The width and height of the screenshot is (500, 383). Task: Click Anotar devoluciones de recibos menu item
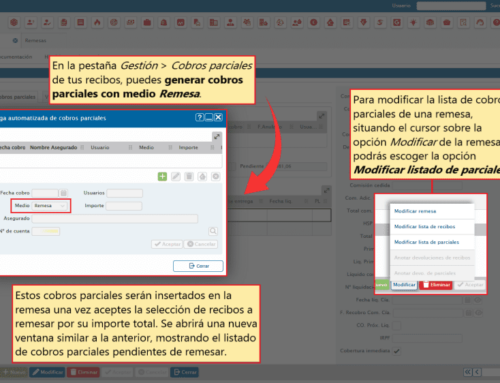coord(432,258)
